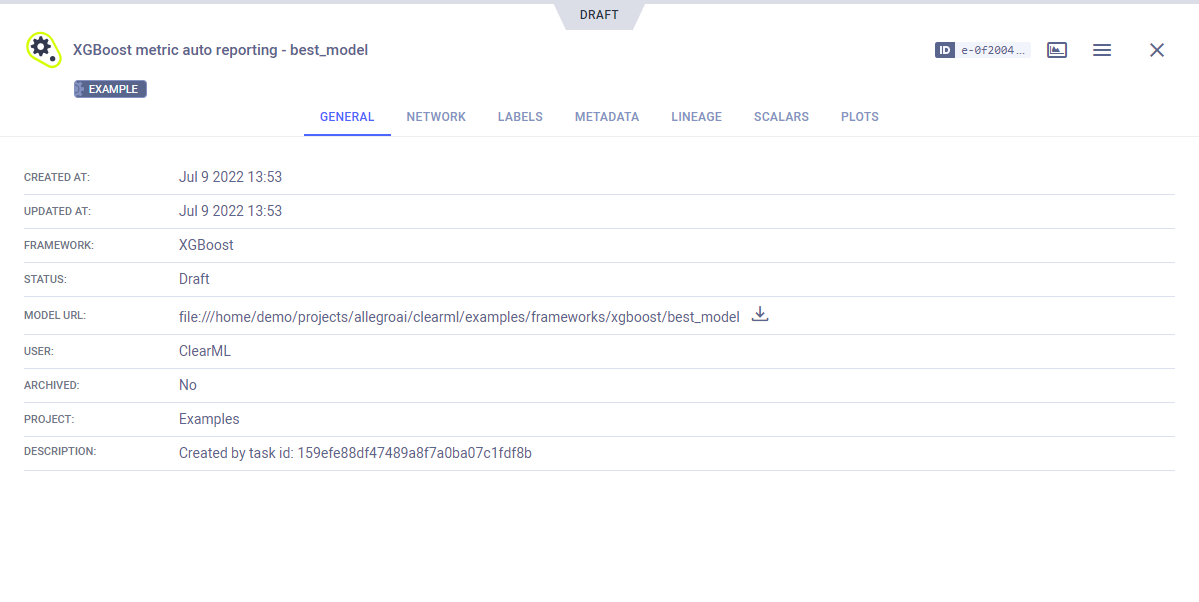Click the ID badge icon
The height and width of the screenshot is (602, 1199).
click(x=945, y=50)
